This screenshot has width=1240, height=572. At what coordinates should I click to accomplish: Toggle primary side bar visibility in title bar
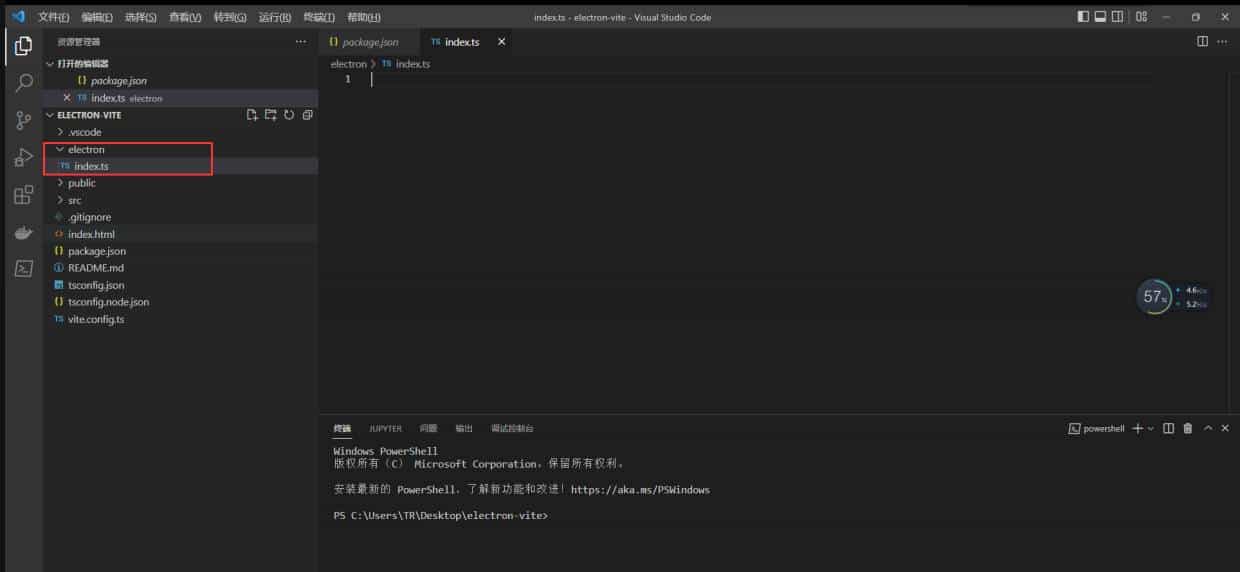[1083, 17]
